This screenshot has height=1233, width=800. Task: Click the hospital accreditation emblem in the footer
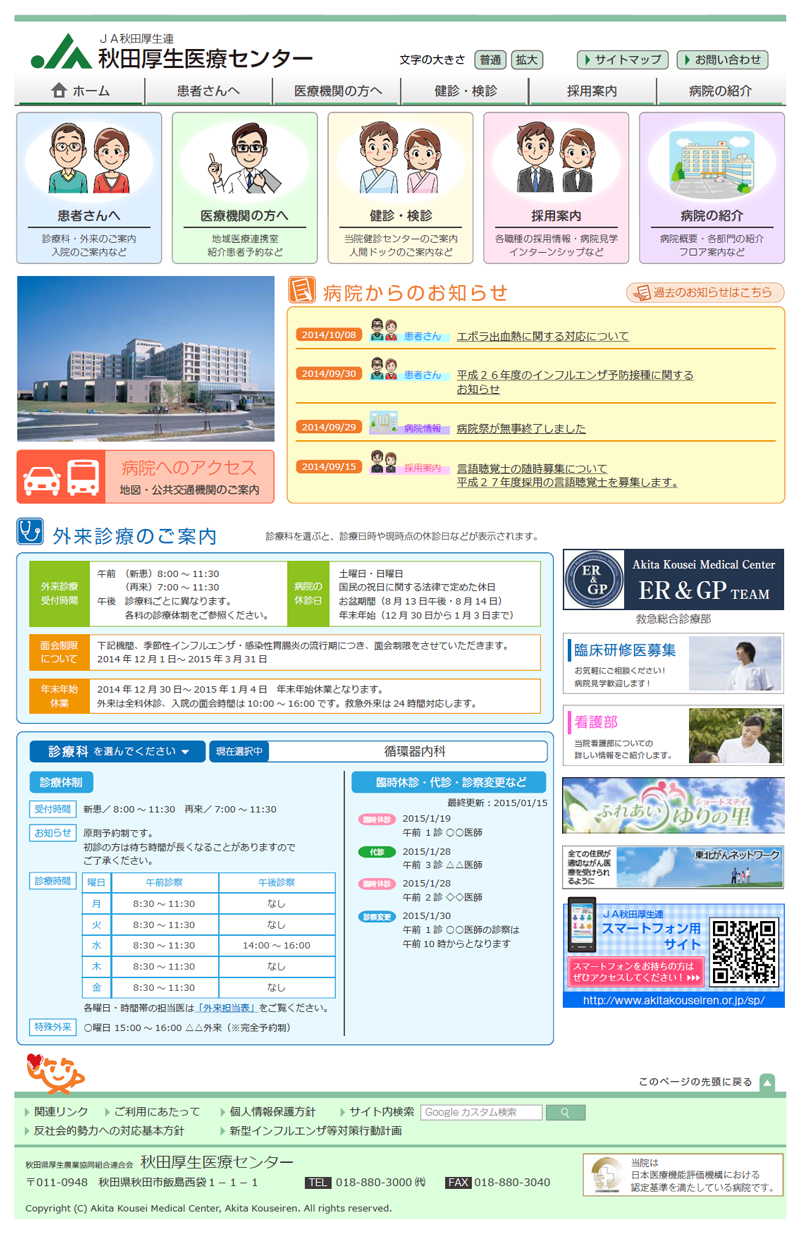(x=606, y=1175)
